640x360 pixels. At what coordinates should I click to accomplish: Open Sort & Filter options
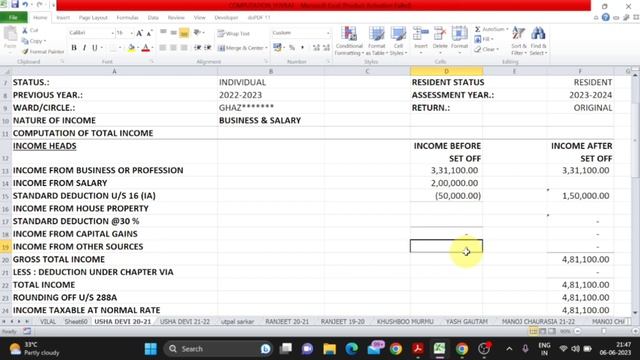pos(519,40)
